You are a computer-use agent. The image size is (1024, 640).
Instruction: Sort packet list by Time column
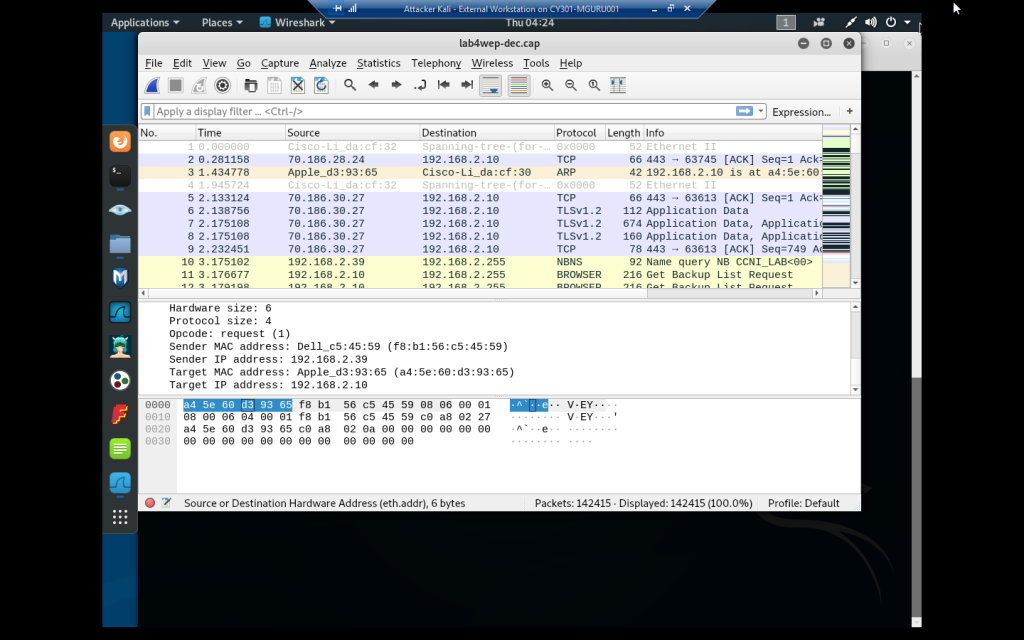(x=240, y=133)
